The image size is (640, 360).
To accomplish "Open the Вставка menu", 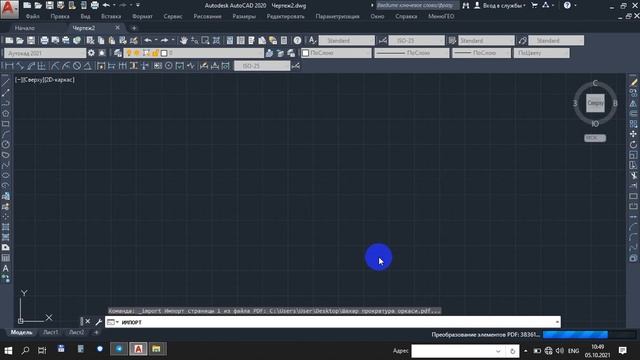I will coord(111,16).
